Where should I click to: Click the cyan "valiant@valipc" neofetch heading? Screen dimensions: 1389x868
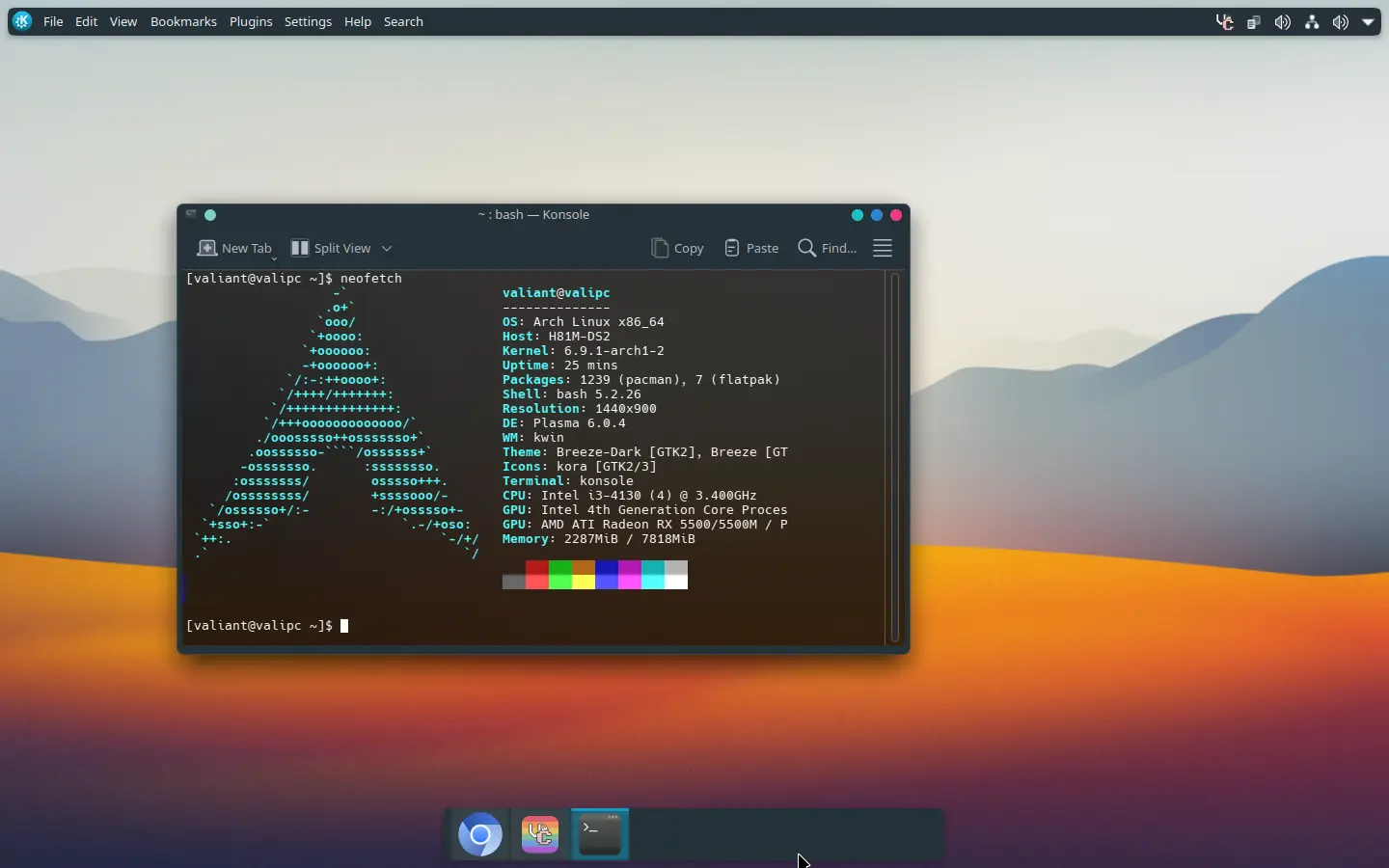click(557, 292)
